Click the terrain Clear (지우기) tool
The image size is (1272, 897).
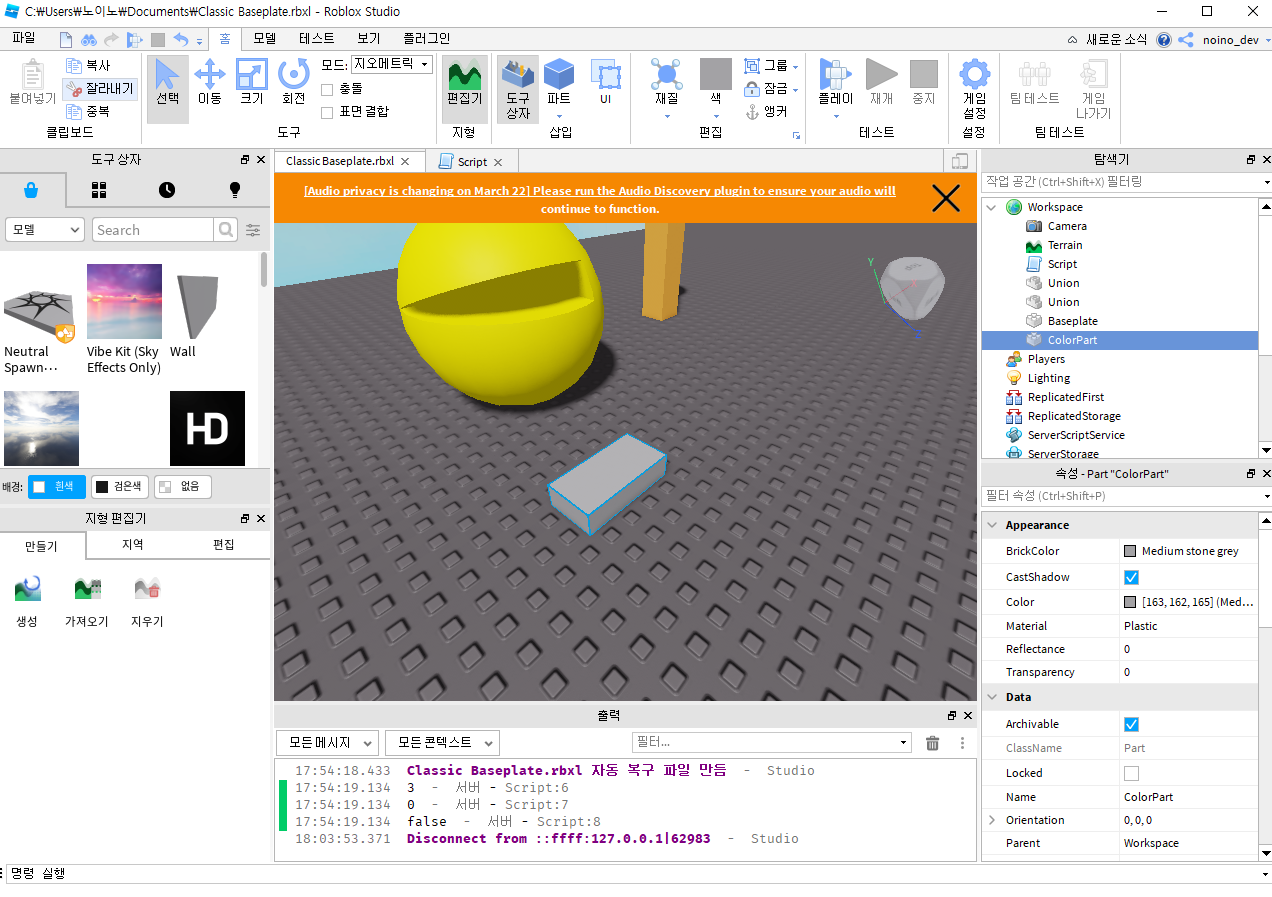(147, 600)
